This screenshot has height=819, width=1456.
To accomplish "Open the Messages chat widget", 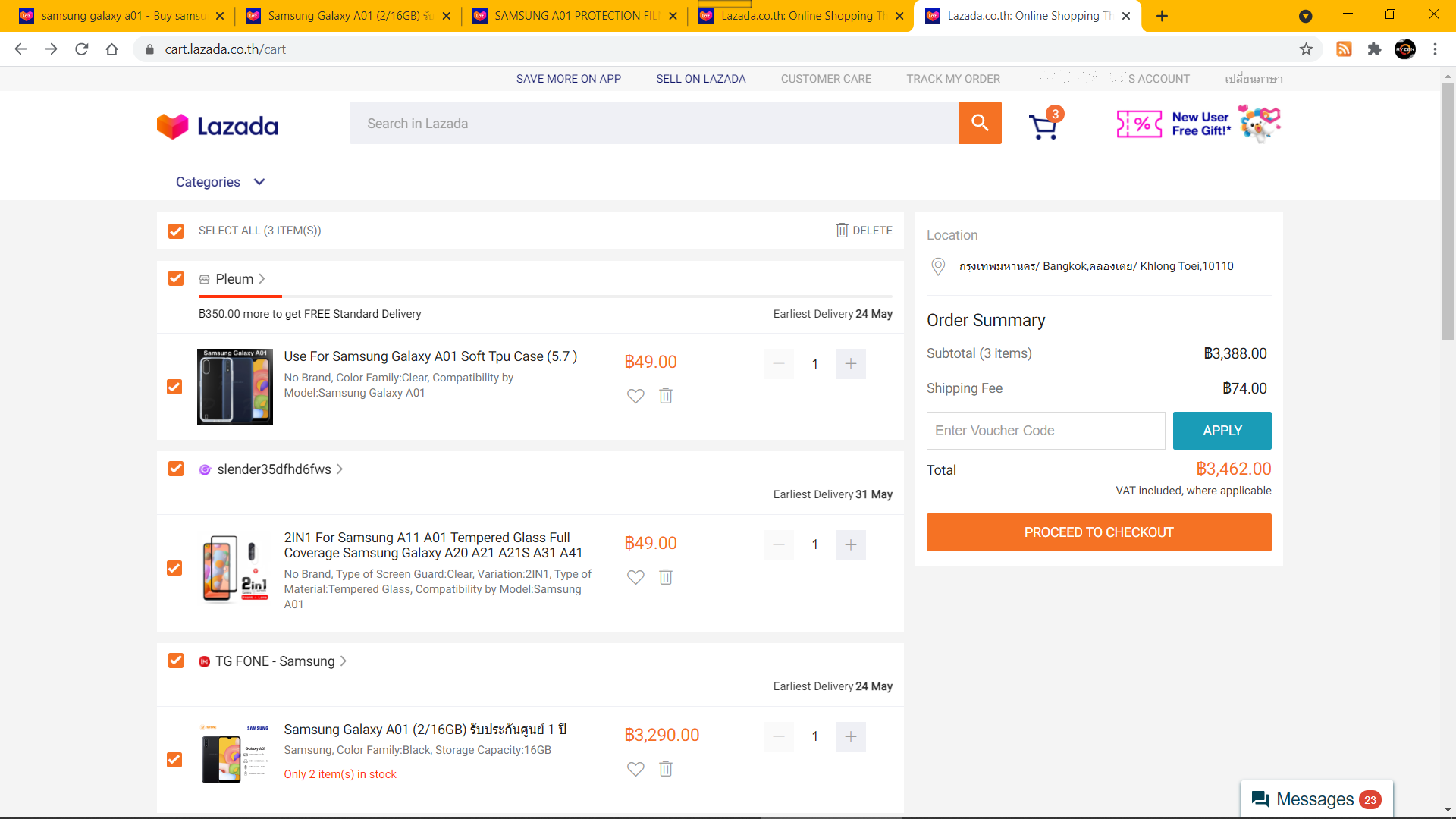I will [x=1316, y=799].
